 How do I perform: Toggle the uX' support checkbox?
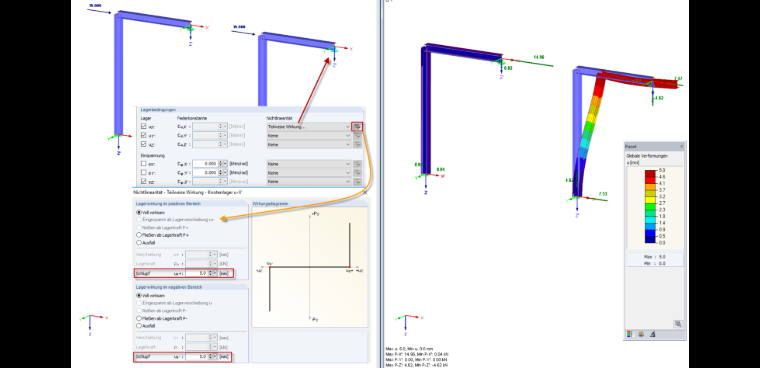tap(143, 127)
